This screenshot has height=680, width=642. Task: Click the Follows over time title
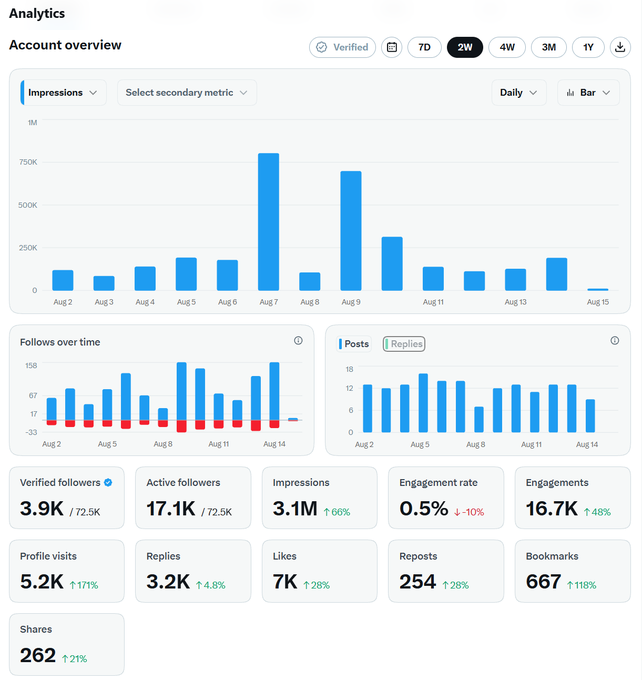[60, 342]
